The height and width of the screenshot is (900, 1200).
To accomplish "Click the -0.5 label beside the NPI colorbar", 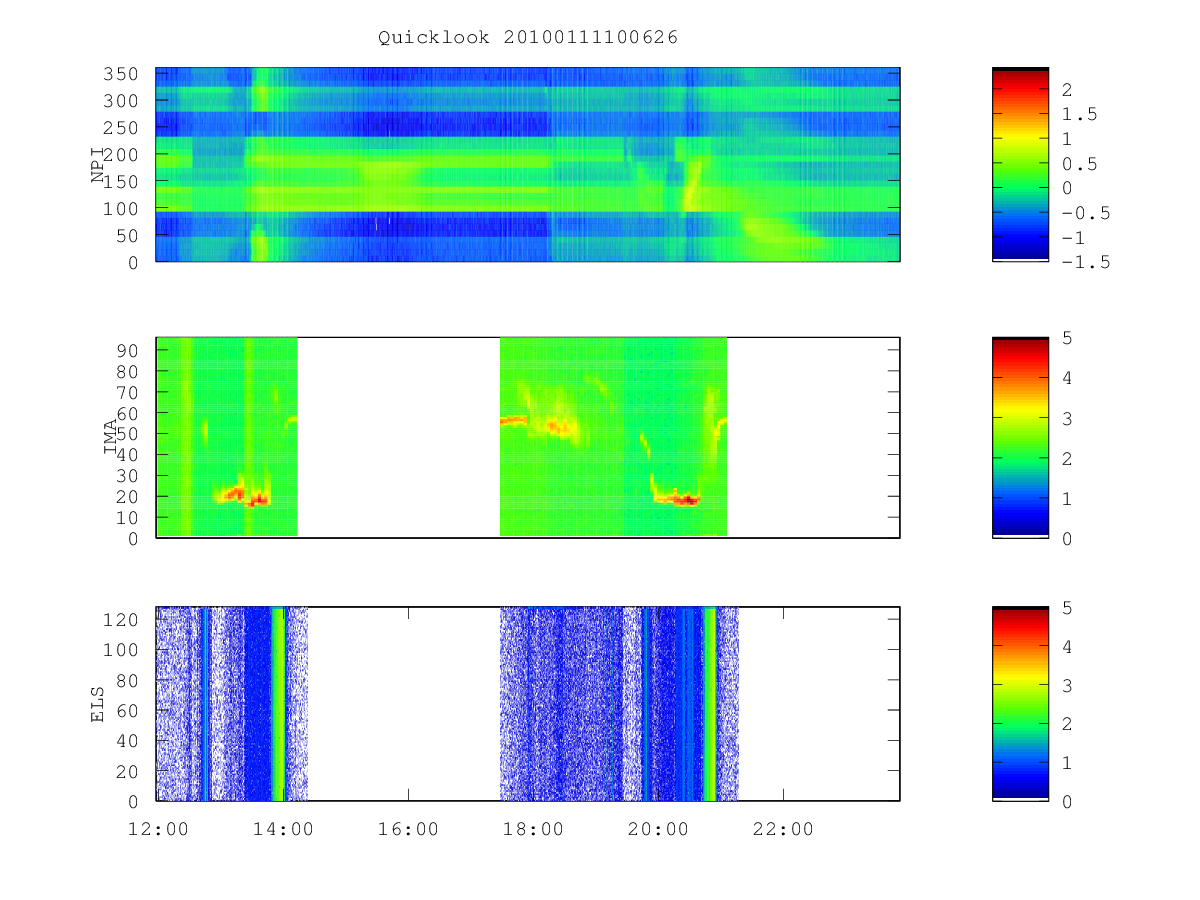I will click(1084, 213).
